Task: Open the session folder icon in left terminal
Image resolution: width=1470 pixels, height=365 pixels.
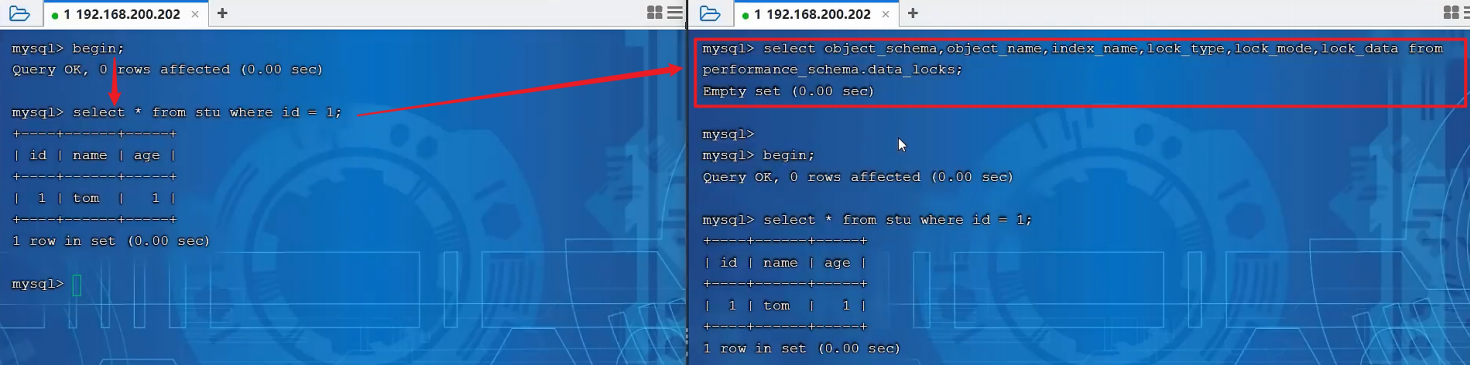Action: [x=19, y=13]
